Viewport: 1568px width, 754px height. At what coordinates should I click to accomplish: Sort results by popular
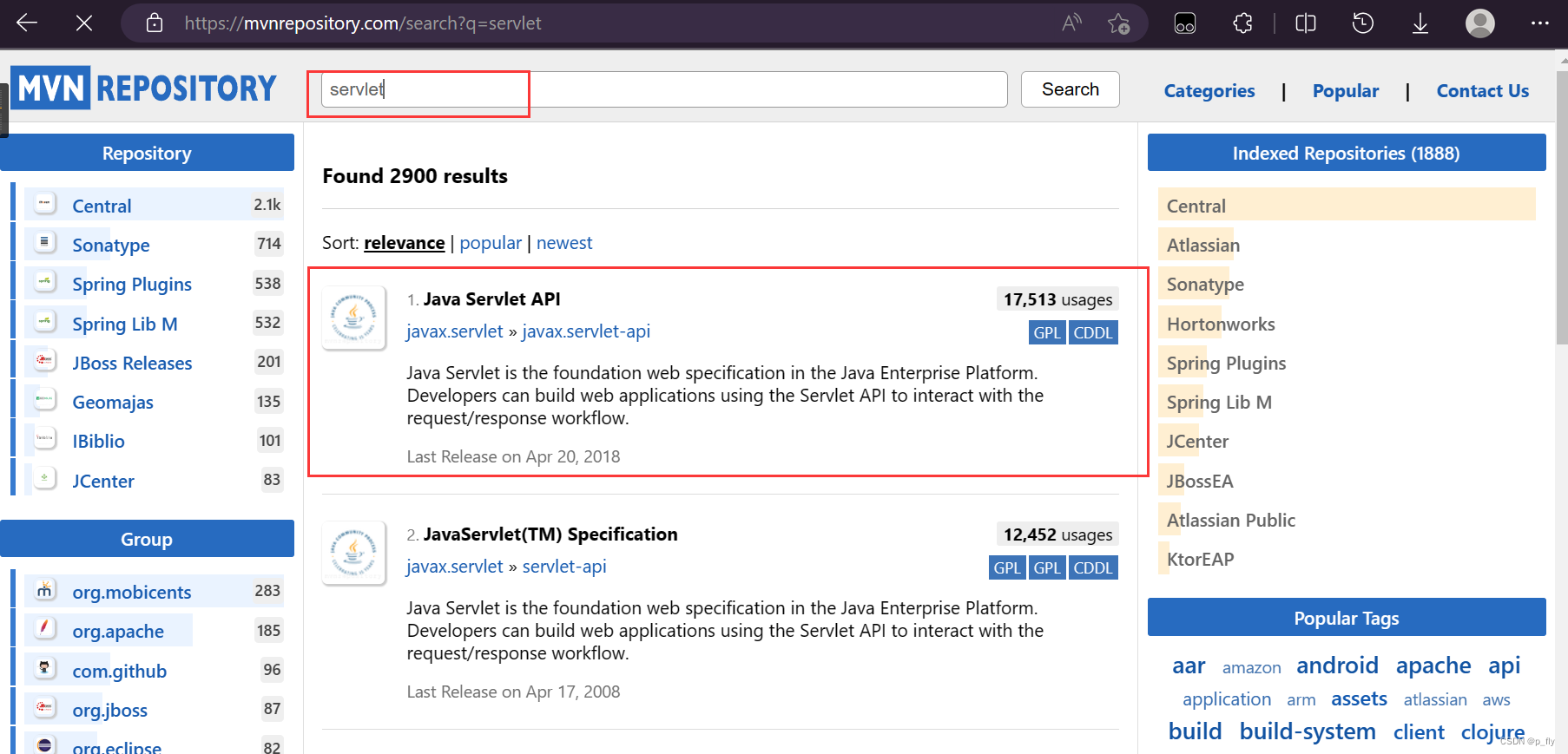(491, 243)
